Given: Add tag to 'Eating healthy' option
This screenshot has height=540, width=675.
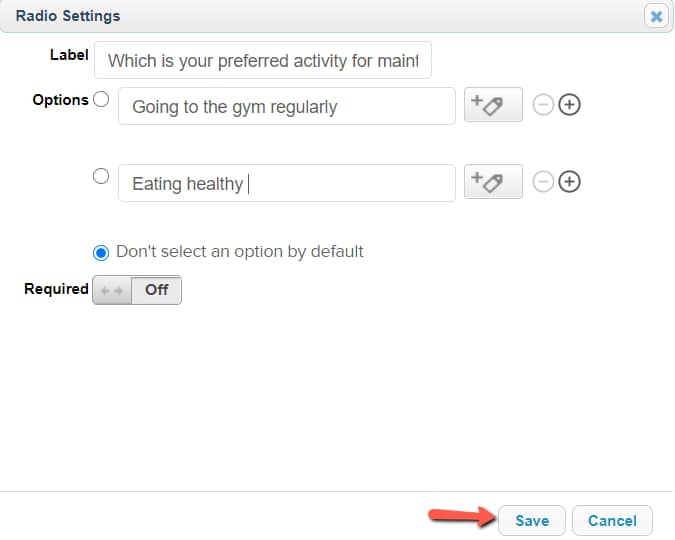Looking at the screenshot, I should (493, 181).
